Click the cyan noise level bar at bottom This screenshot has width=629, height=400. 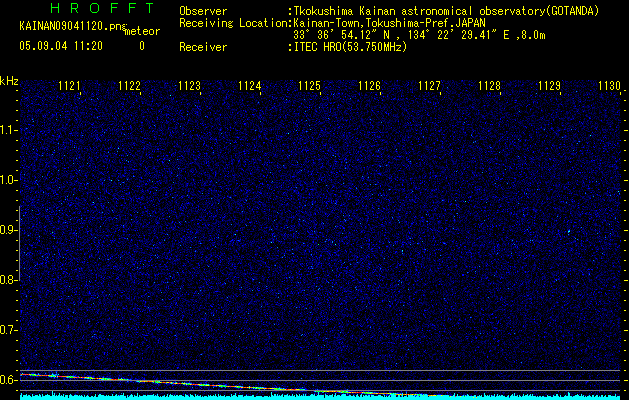coord(321,397)
